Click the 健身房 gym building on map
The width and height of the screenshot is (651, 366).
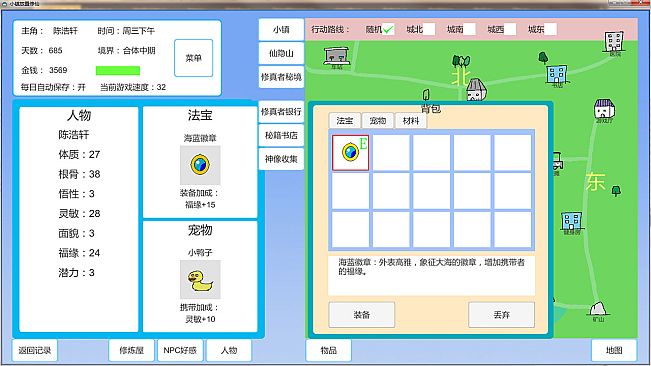coord(571,221)
